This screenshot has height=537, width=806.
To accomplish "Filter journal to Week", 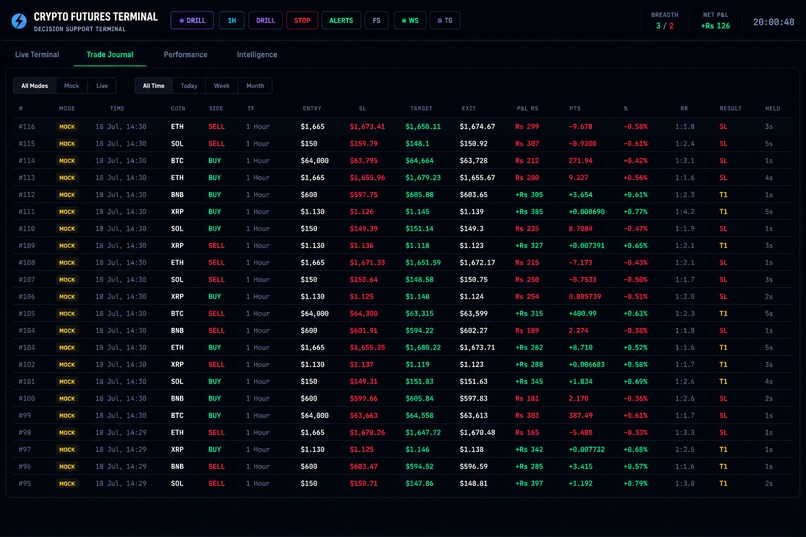I will (222, 86).
